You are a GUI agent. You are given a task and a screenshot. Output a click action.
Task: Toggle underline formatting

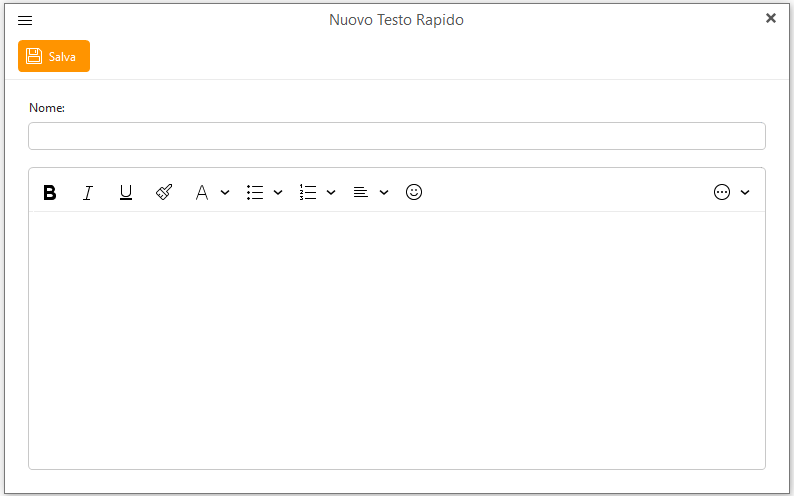coord(126,193)
